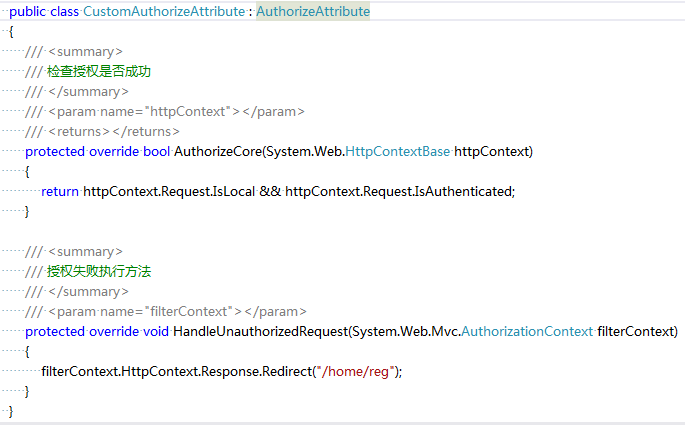Image resolution: width=685 pixels, height=425 pixels.
Task: Click the 'return' keyword
Action: [x=60, y=192]
